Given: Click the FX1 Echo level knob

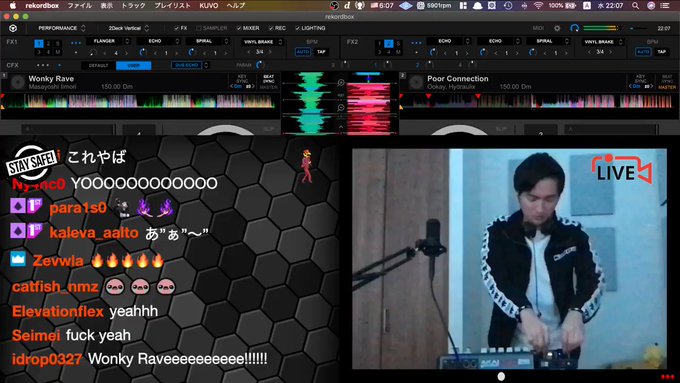Looking at the screenshot, I should click(143, 52).
